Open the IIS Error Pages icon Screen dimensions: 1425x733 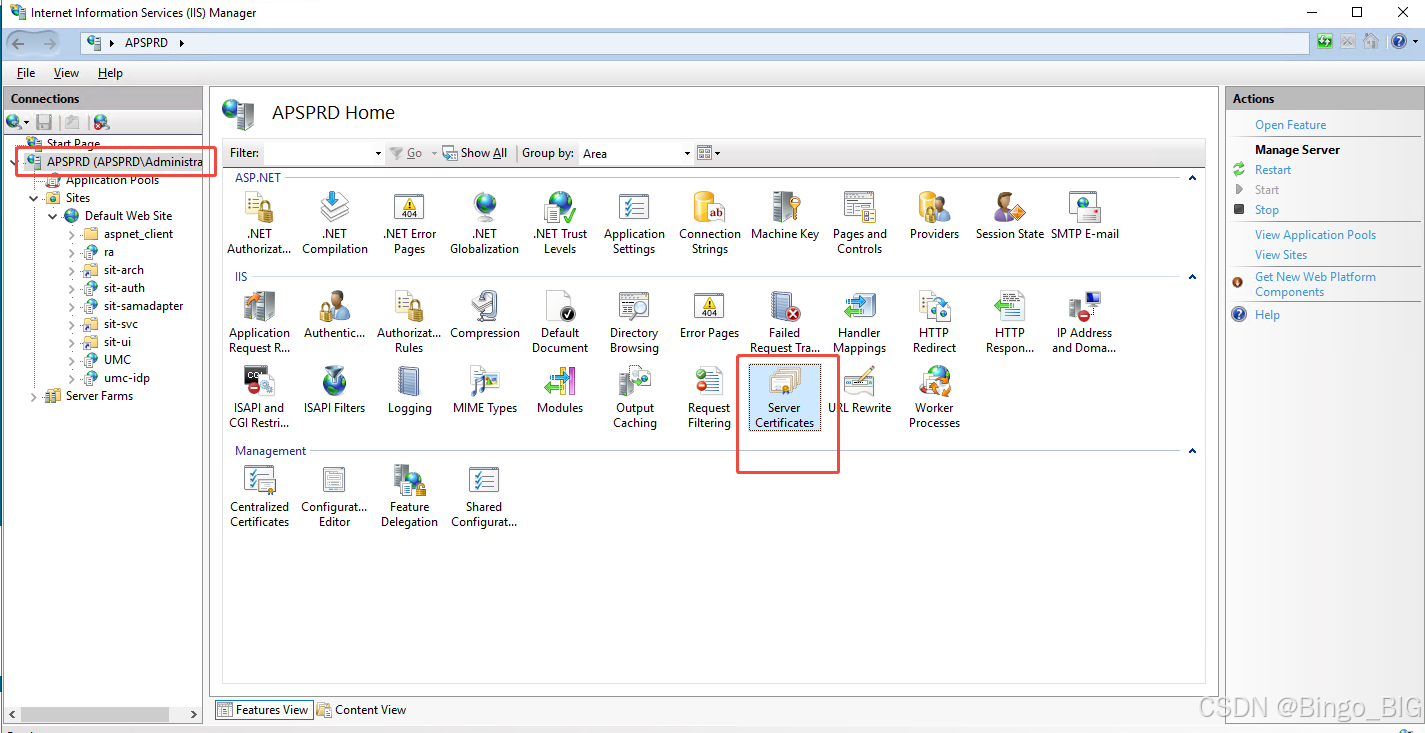pos(710,315)
